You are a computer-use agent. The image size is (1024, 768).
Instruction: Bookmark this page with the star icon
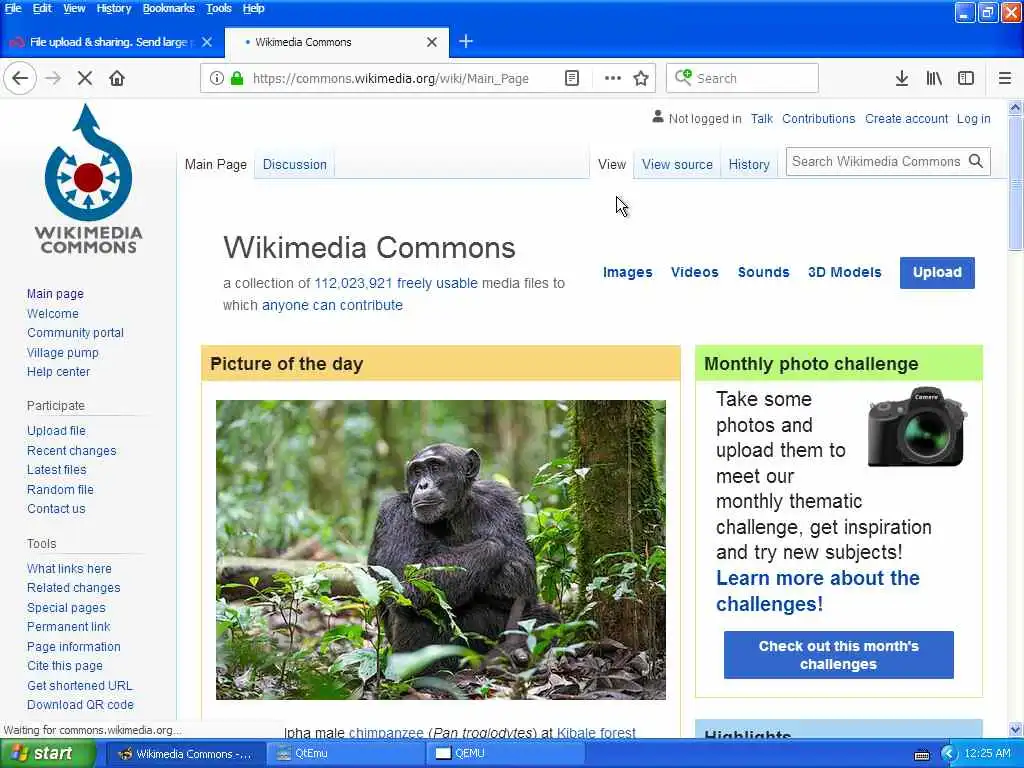(641, 78)
